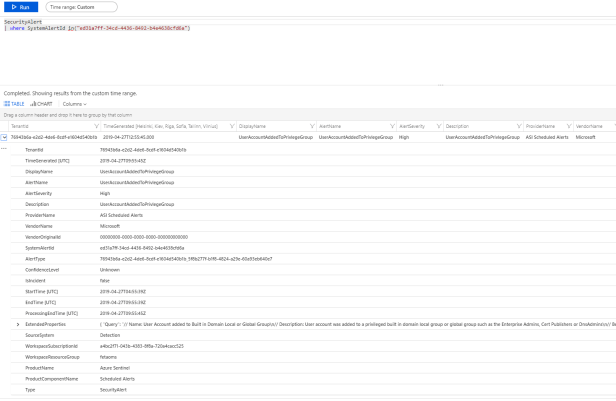This screenshot has width=616, height=401.
Task: Select the IsIncident value false
Action: 104,281
